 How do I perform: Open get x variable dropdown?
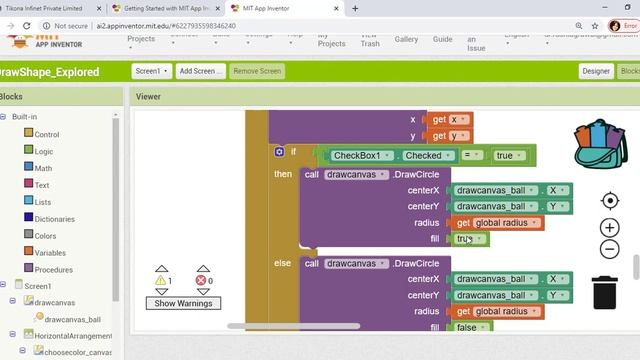pyautogui.click(x=459, y=120)
